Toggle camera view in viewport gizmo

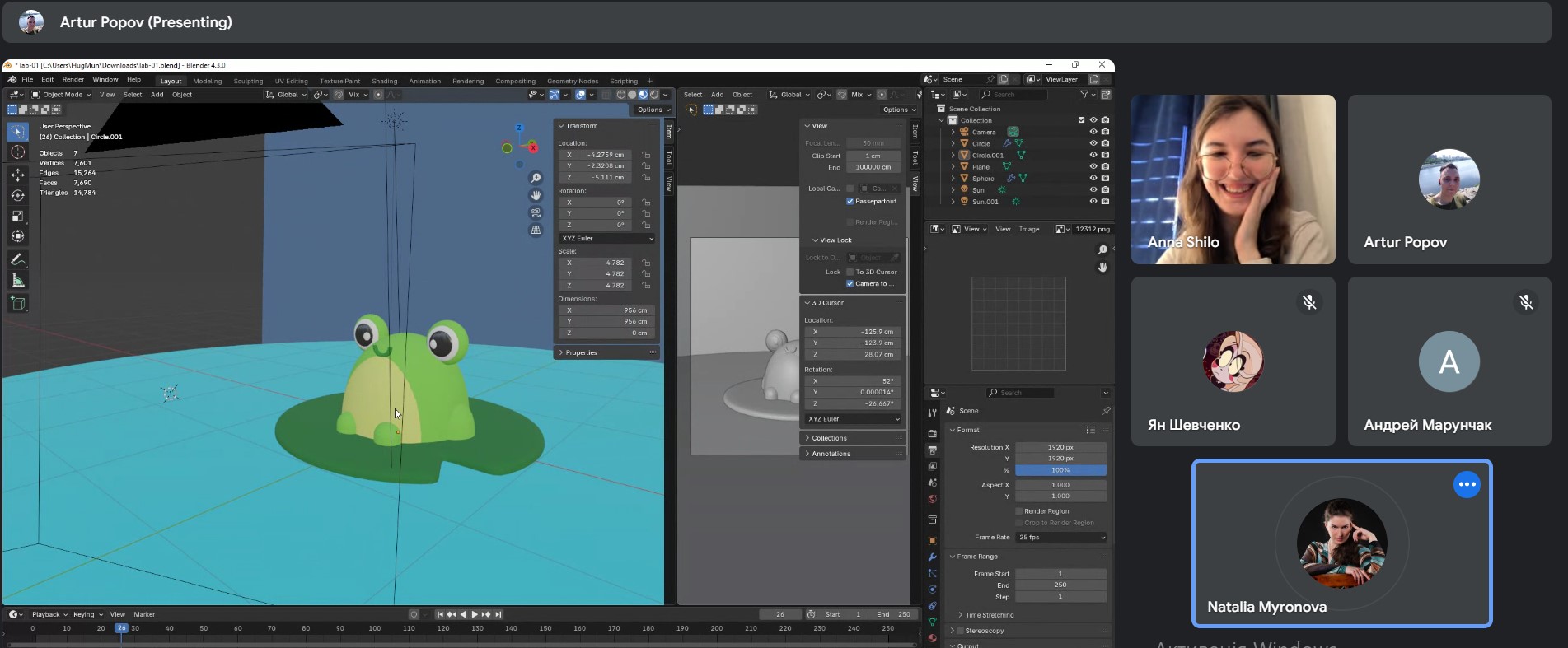pos(536,213)
